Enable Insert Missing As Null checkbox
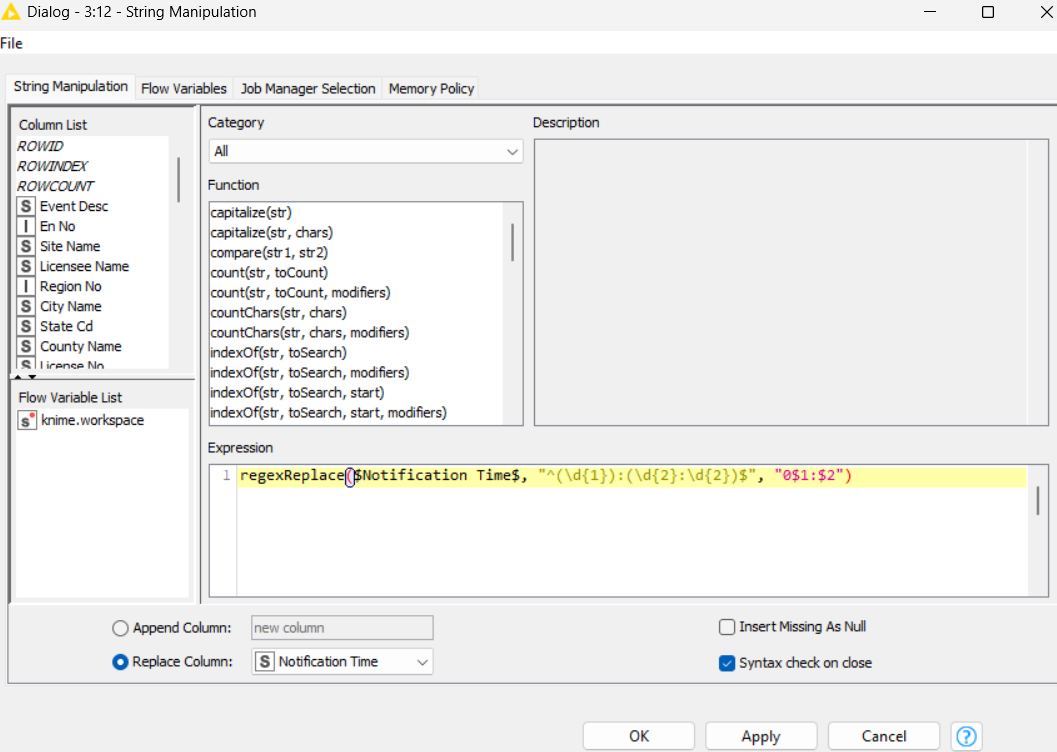Viewport: 1057px width, 752px height. [727, 627]
